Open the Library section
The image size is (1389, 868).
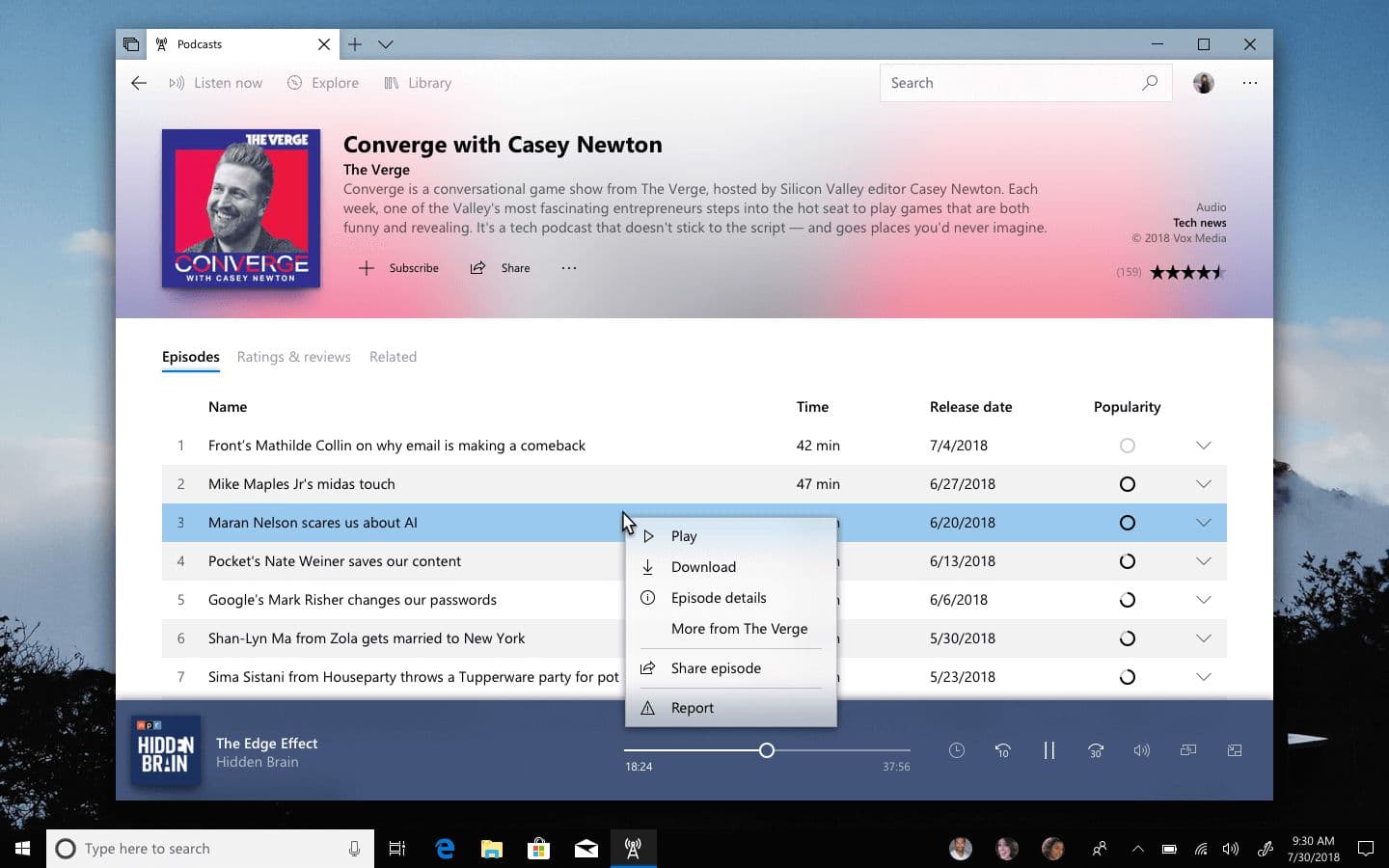pyautogui.click(x=418, y=83)
